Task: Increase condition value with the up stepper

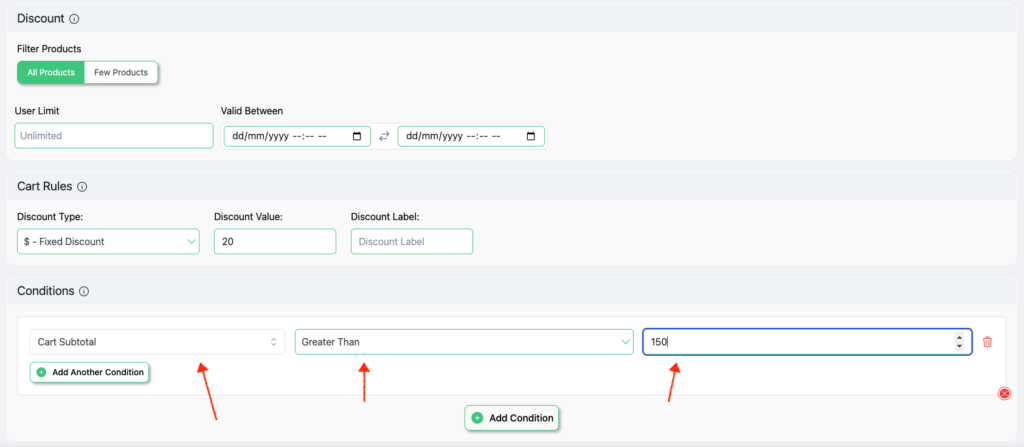Action: pos(959,338)
